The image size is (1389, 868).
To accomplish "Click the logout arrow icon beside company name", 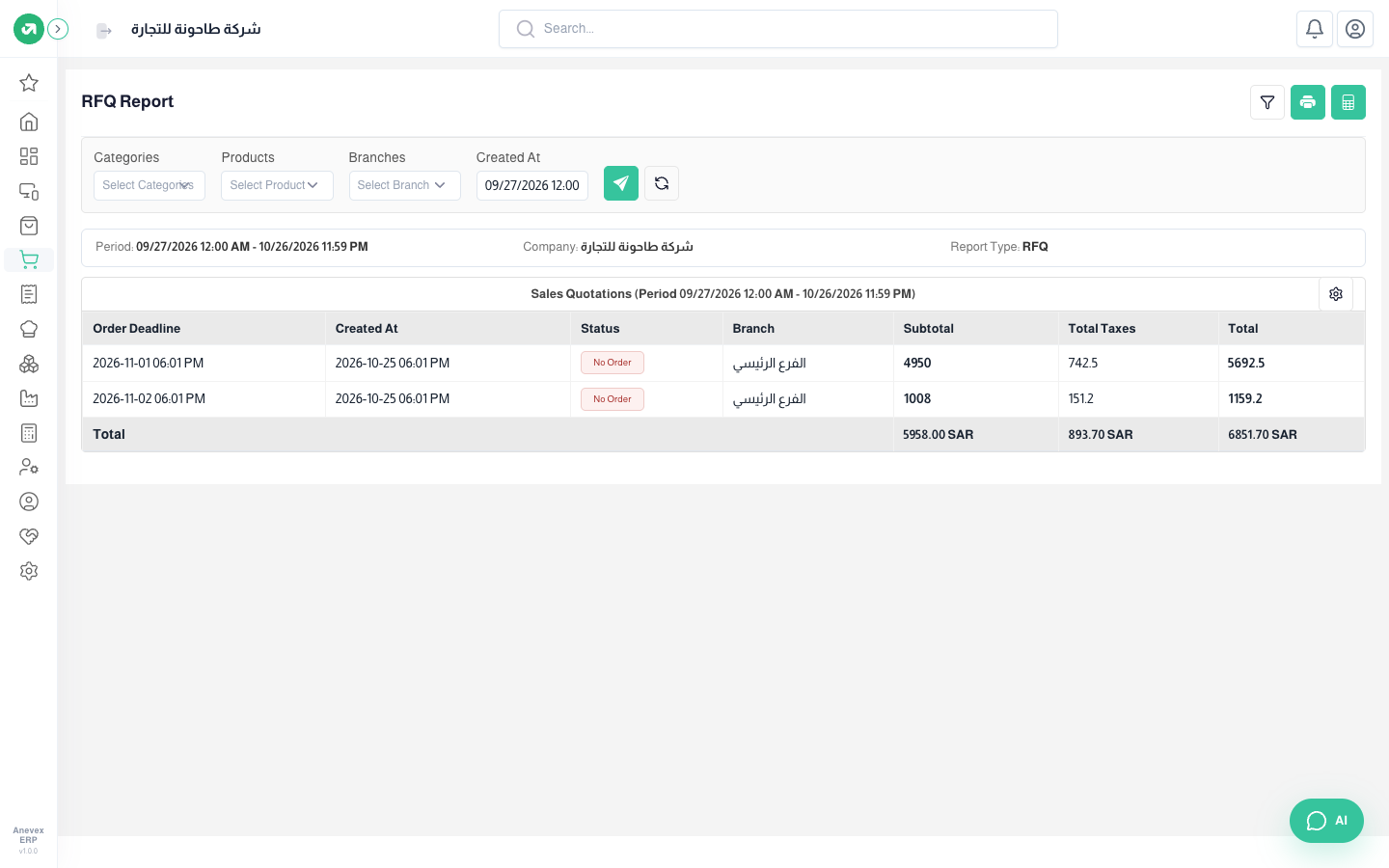I will click(104, 31).
